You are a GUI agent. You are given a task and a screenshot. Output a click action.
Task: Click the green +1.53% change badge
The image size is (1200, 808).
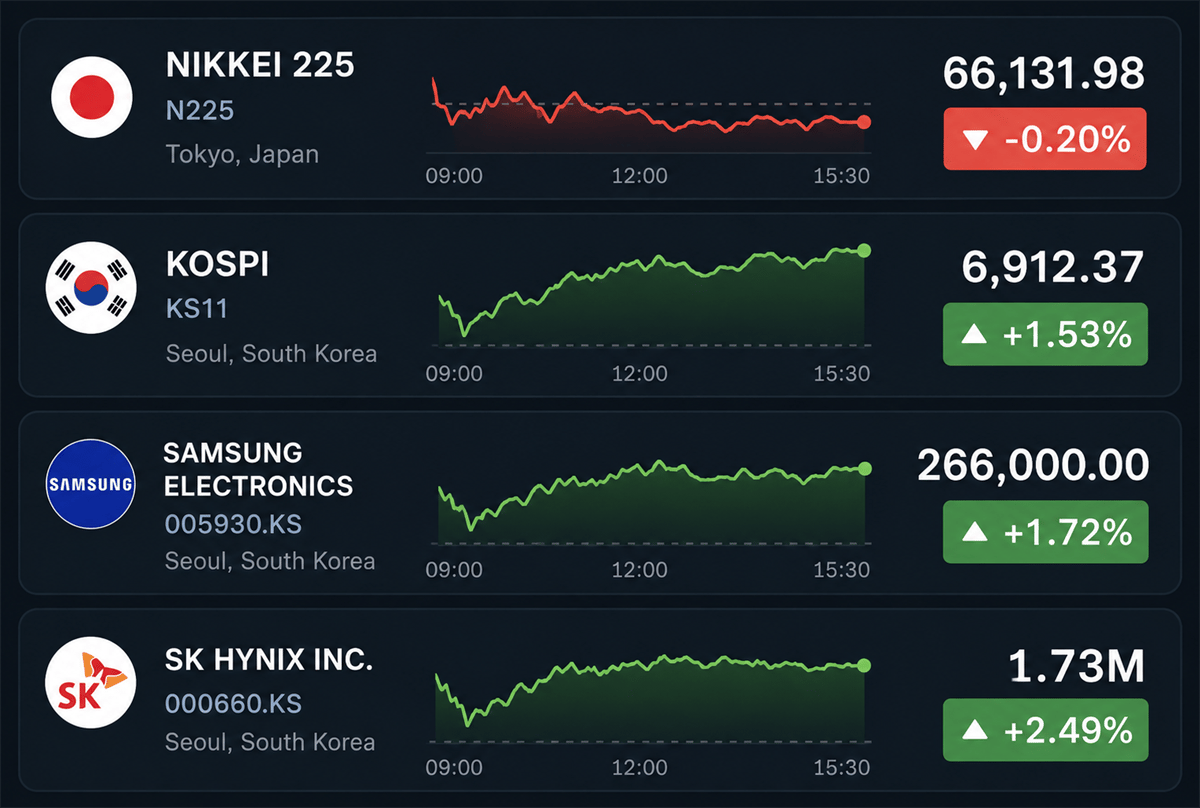pos(1045,334)
